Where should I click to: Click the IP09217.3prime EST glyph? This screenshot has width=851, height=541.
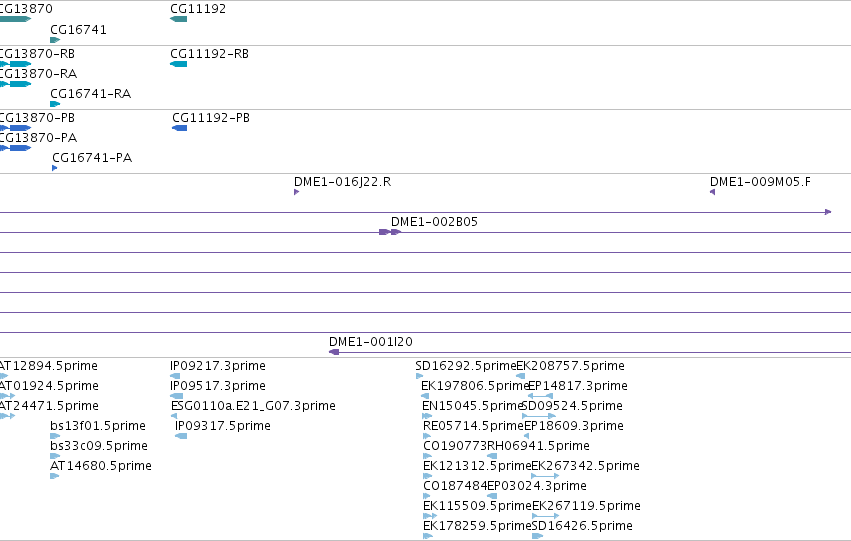pyautogui.click(x=175, y=376)
